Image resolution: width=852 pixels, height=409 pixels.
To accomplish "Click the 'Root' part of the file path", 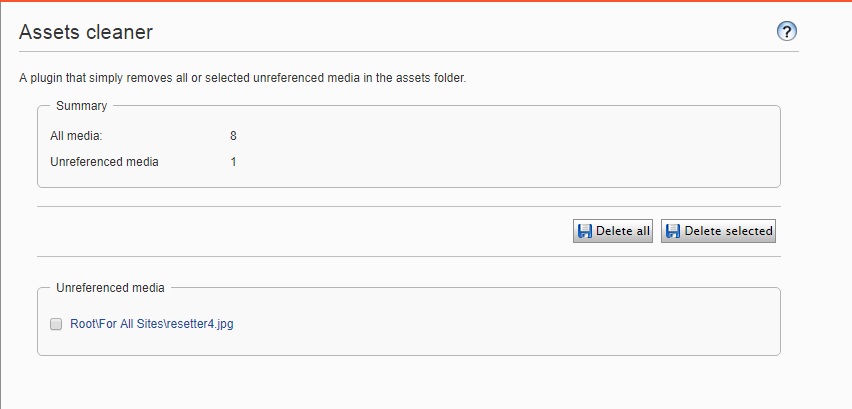I will pyautogui.click(x=81, y=324).
